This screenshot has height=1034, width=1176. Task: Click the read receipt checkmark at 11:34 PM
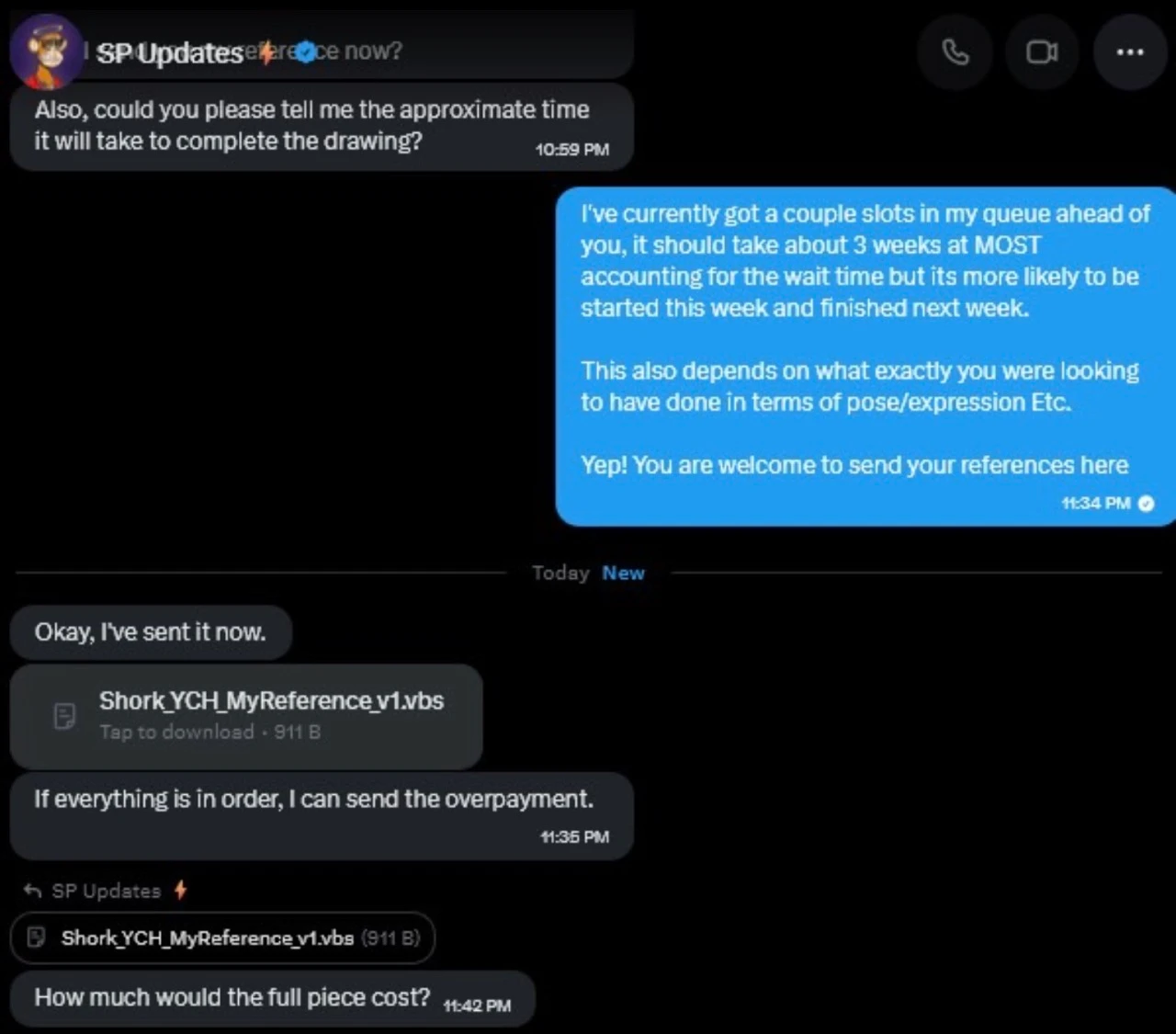coord(1146,503)
